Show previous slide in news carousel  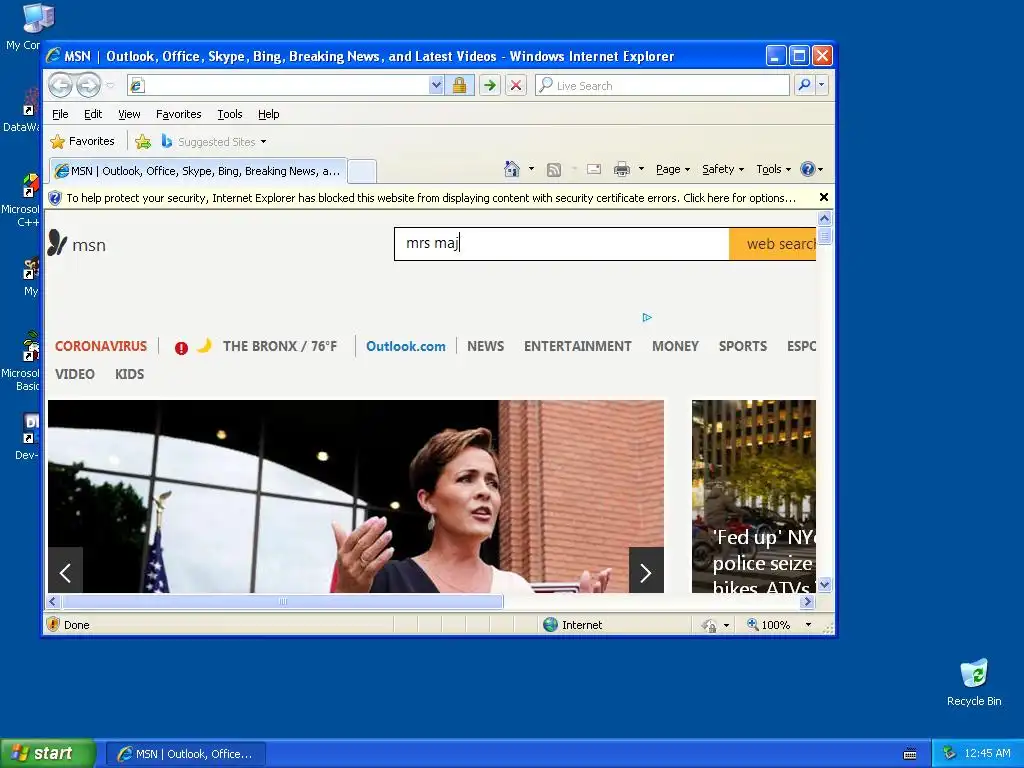tap(65, 571)
